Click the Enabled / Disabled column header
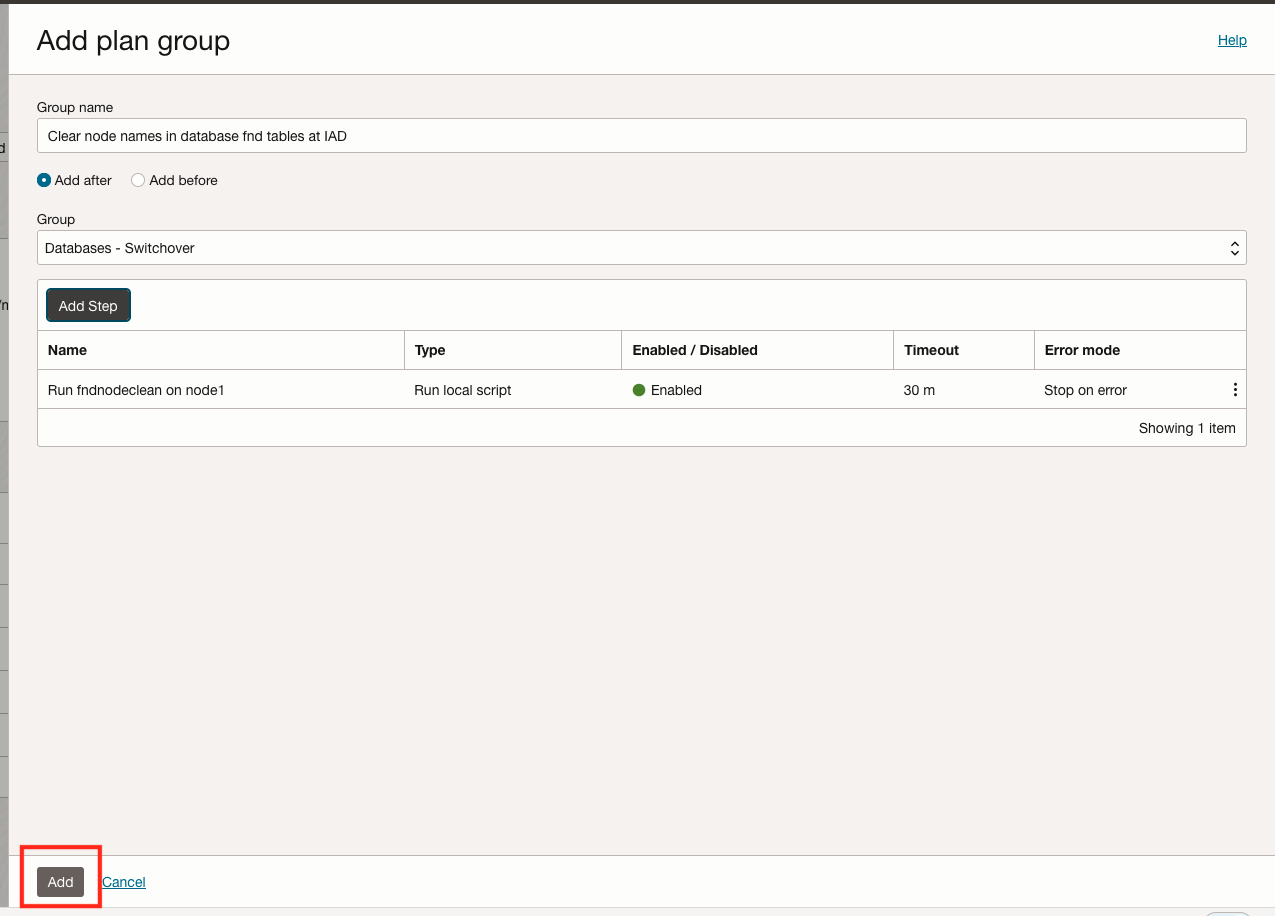The width and height of the screenshot is (1275, 916). pyautogui.click(x=757, y=350)
